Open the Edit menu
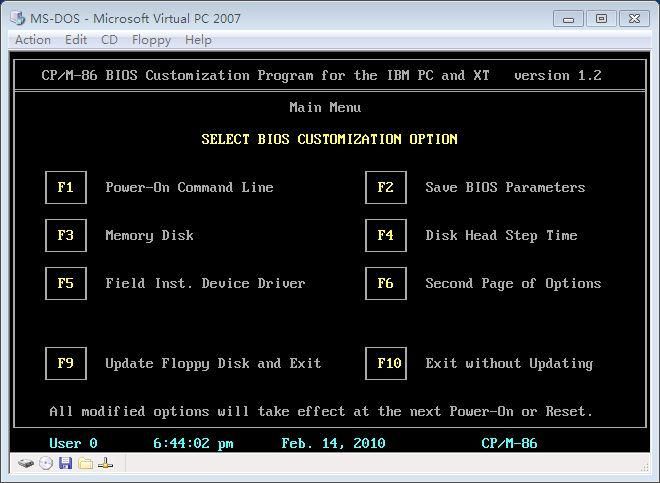The height and width of the screenshot is (483, 660). point(76,40)
